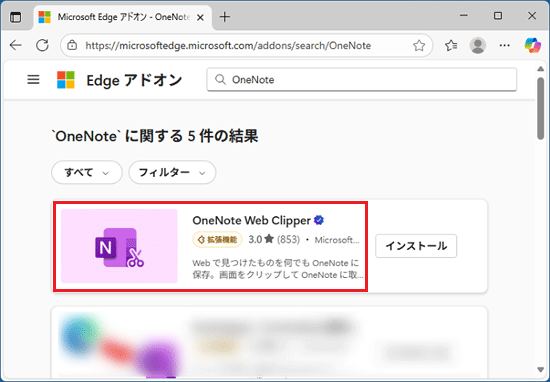Click the rating star next to 3.0
This screenshot has height=382, width=550.
269,239
